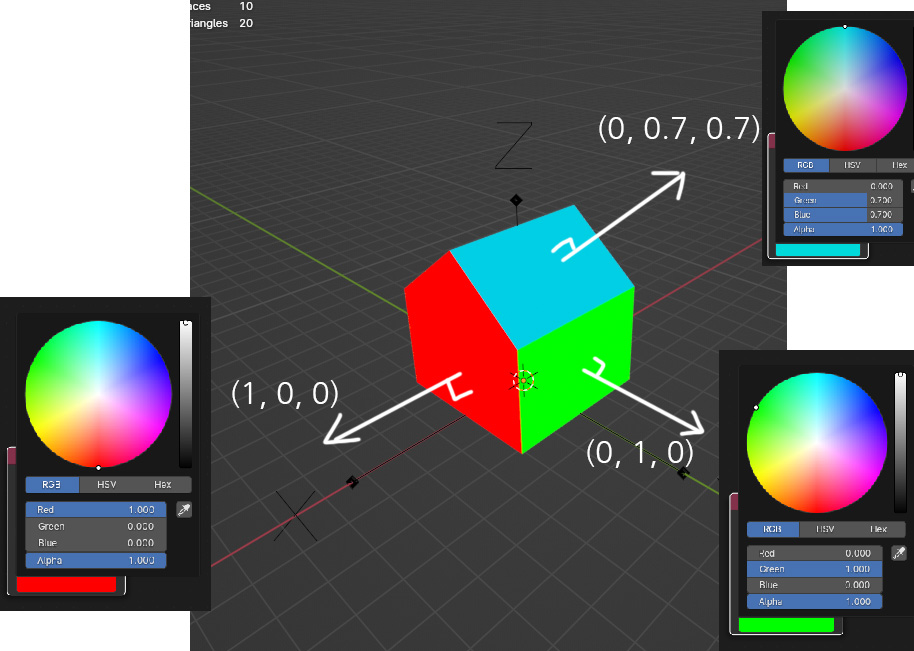Click the cyan color swatch under the top picker
This screenshot has width=914, height=651.
tap(819, 249)
